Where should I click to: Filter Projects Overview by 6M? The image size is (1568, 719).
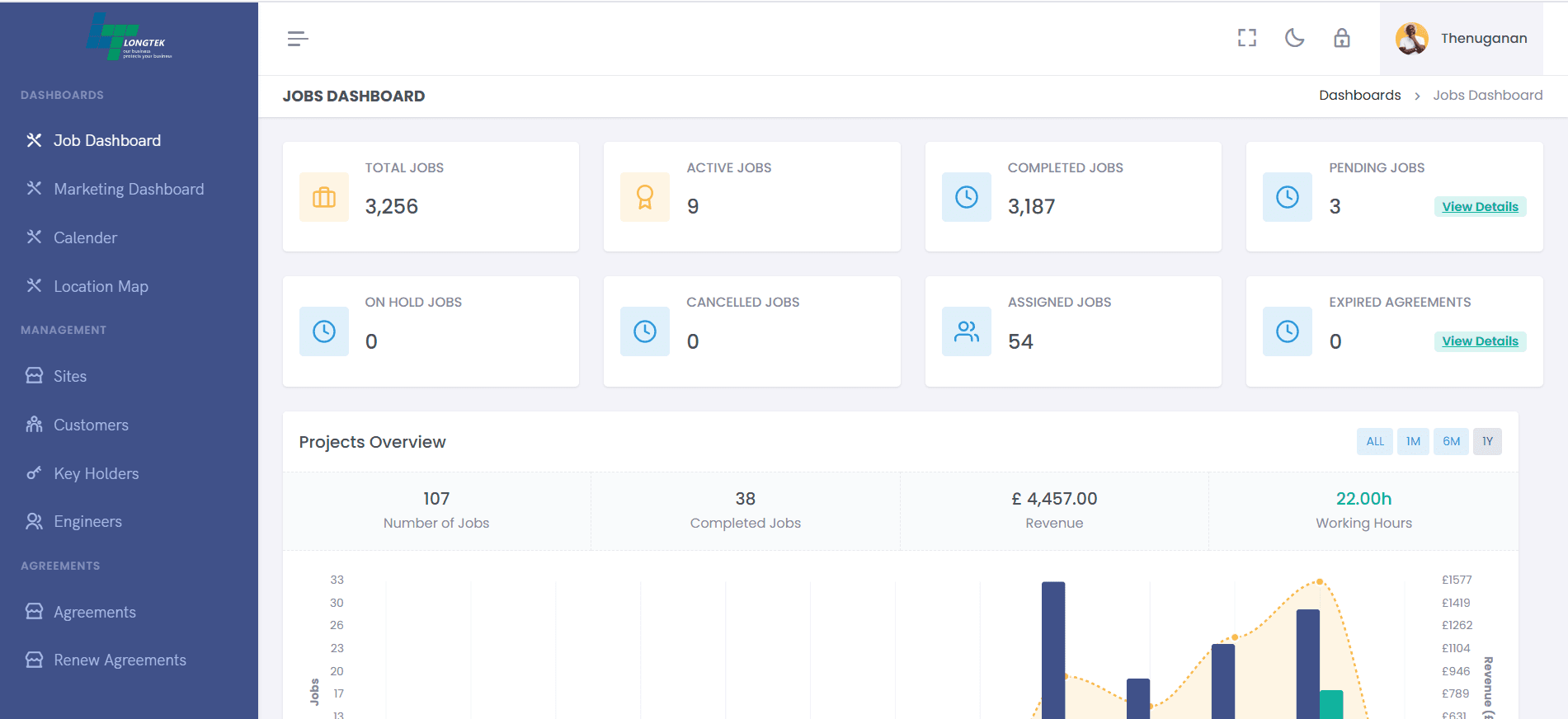[x=1451, y=441]
